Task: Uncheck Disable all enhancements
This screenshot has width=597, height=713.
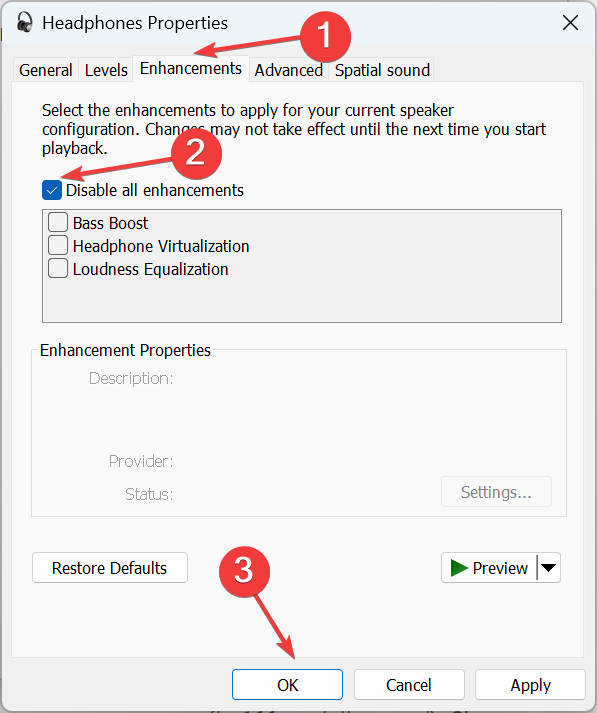Action: click(x=52, y=190)
